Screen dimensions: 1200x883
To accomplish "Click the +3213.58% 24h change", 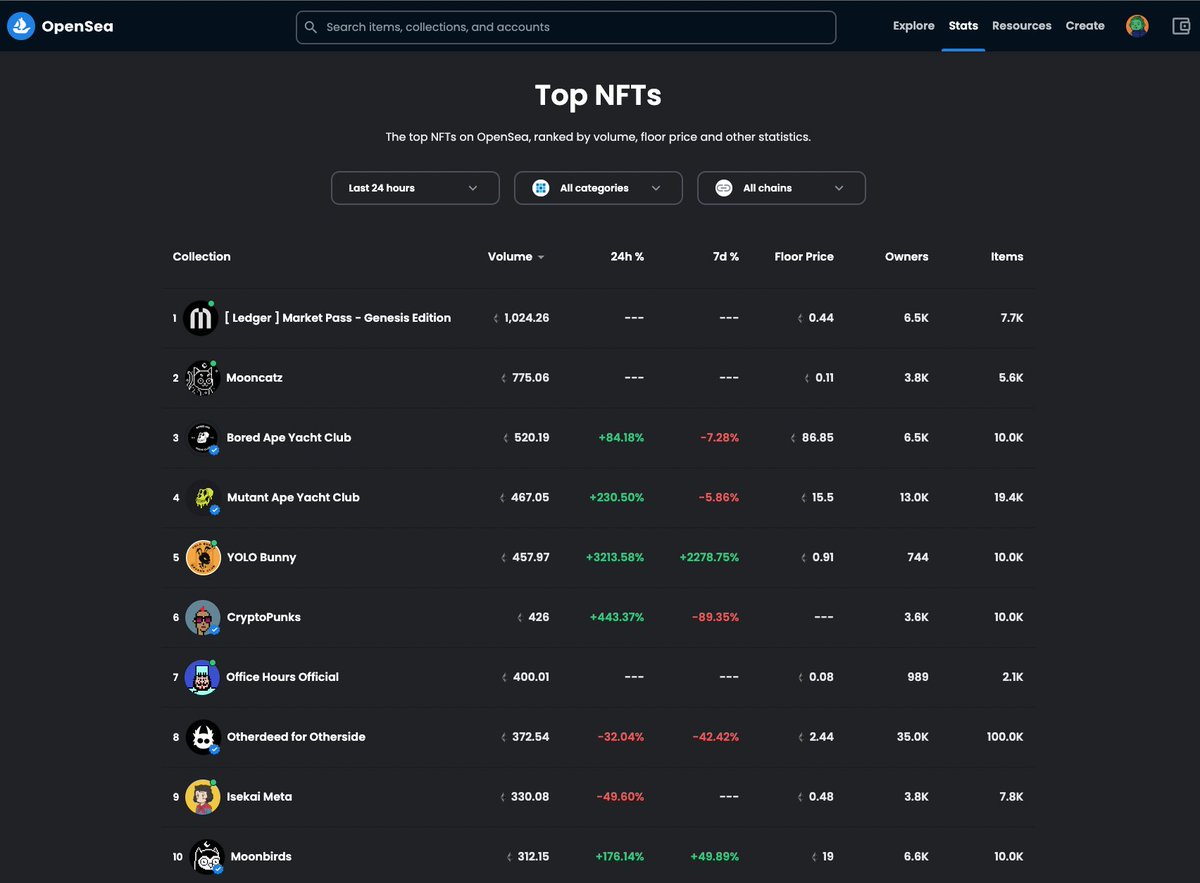I will click(615, 558).
